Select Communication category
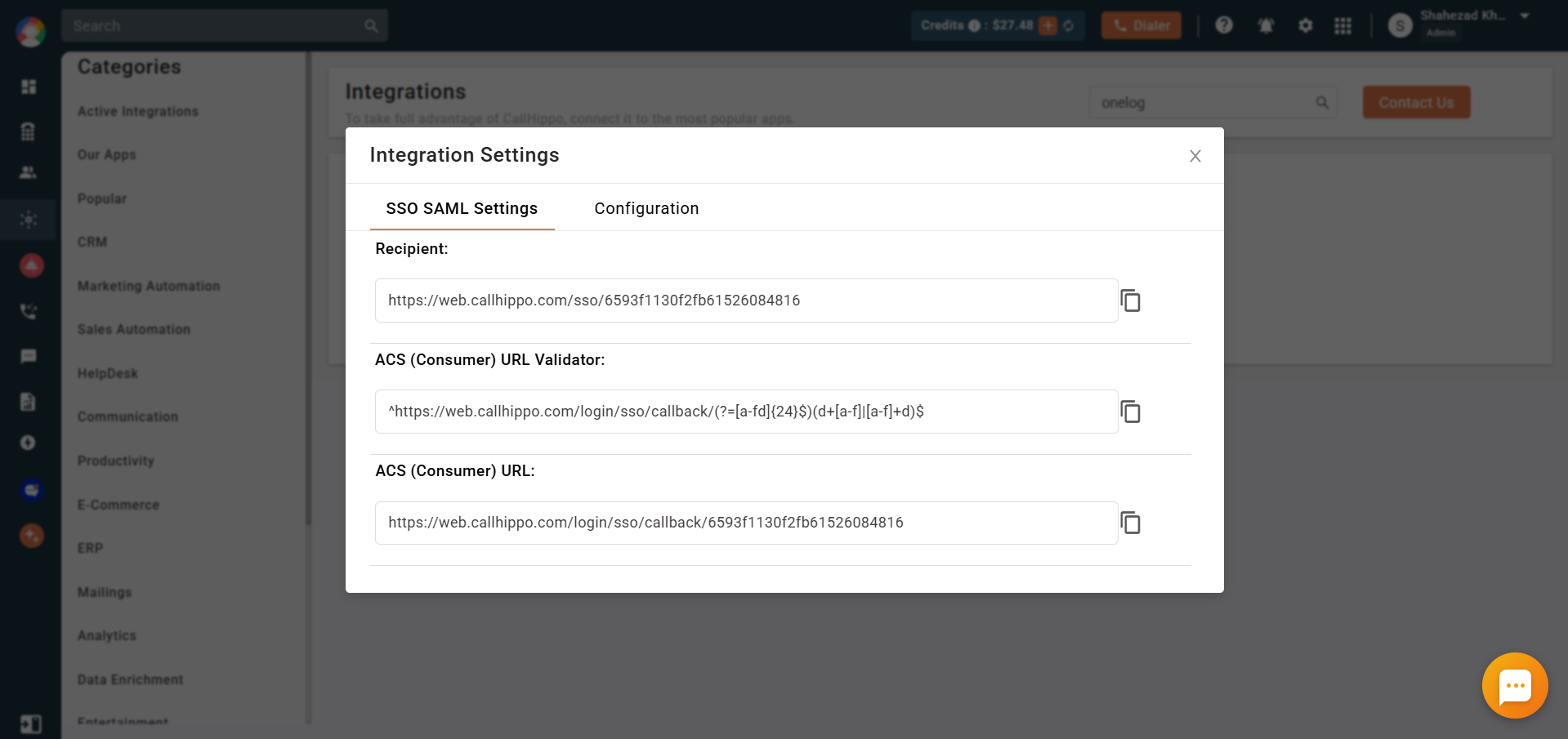 coord(127,416)
